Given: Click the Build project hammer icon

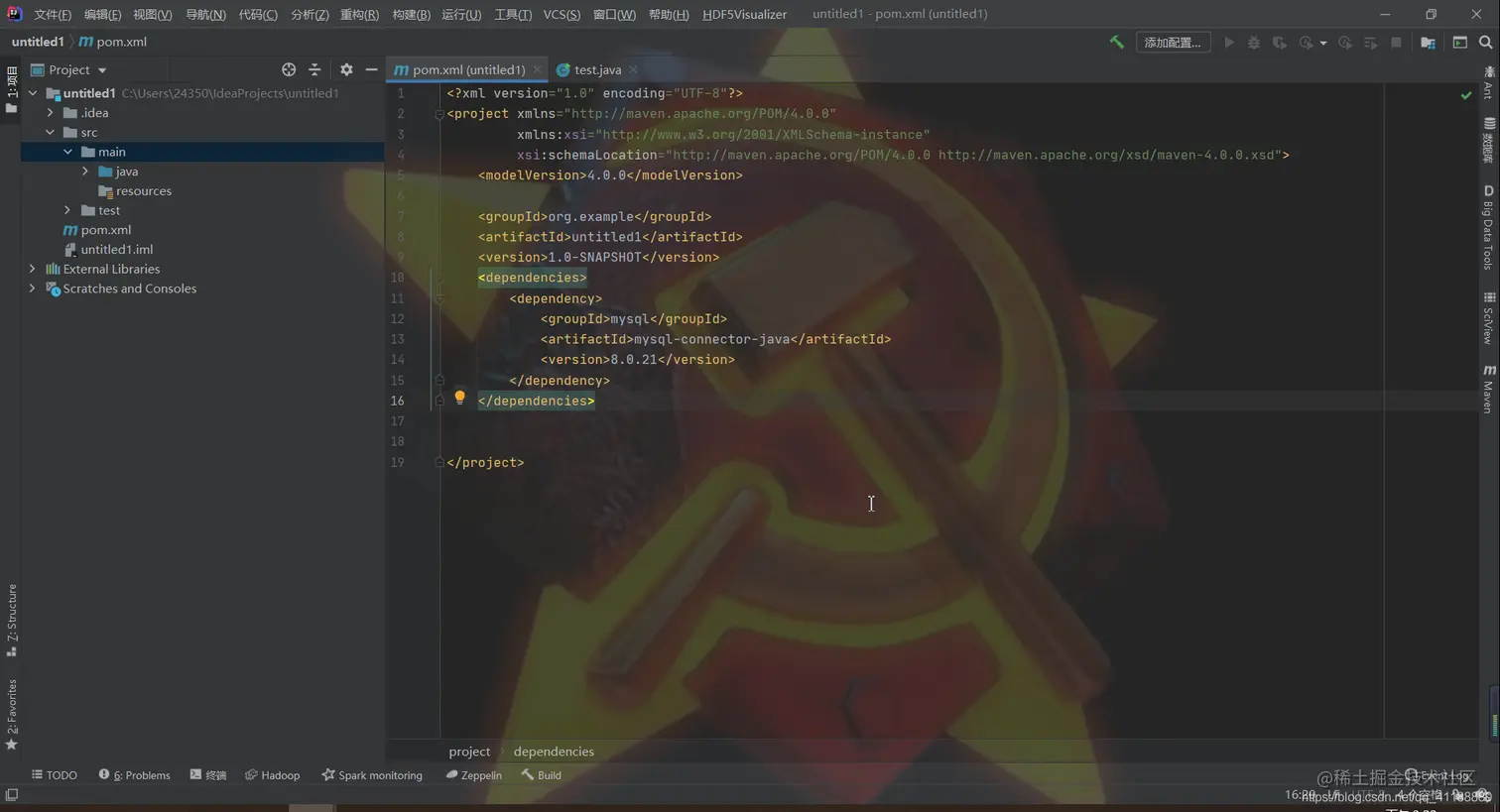Looking at the screenshot, I should pos(1116,42).
